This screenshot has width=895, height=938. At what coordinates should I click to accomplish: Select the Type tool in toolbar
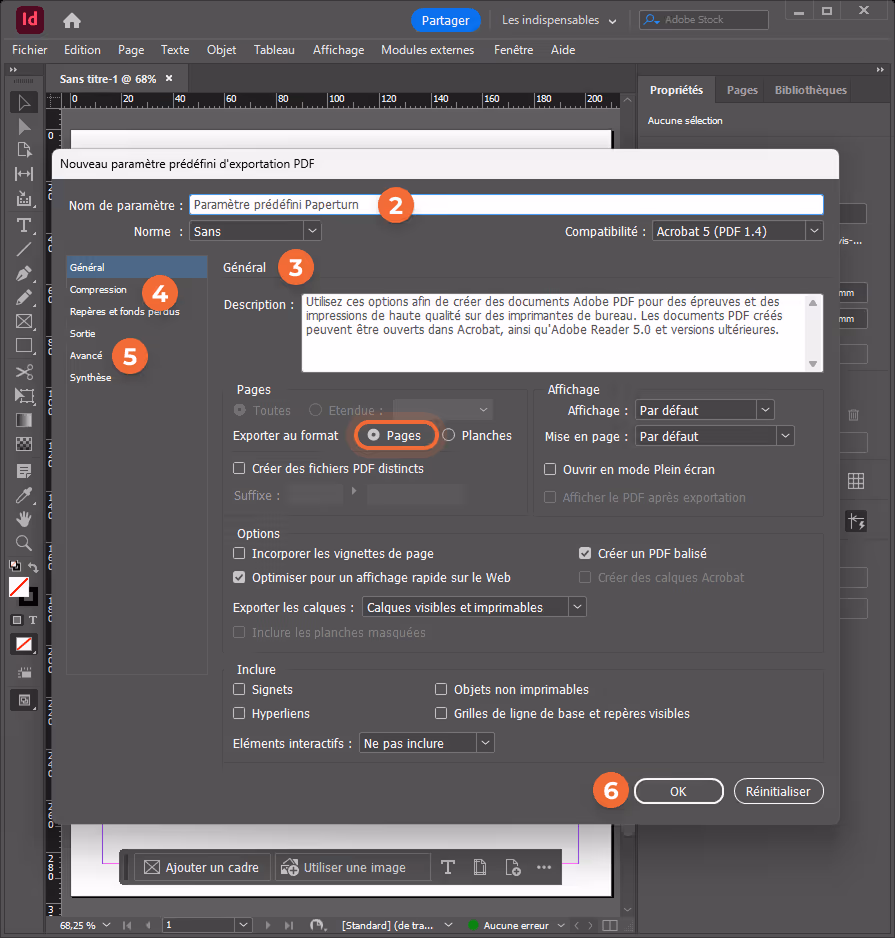click(24, 226)
